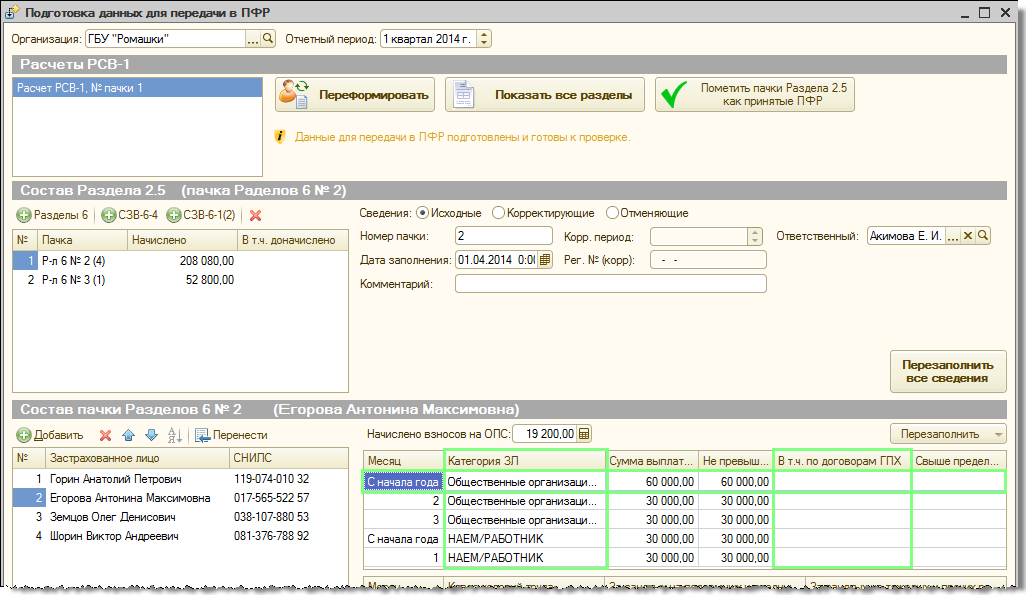Add СЗВ-6-1(2) pack
Viewport: 1026px width, 595px height.
coord(201,215)
